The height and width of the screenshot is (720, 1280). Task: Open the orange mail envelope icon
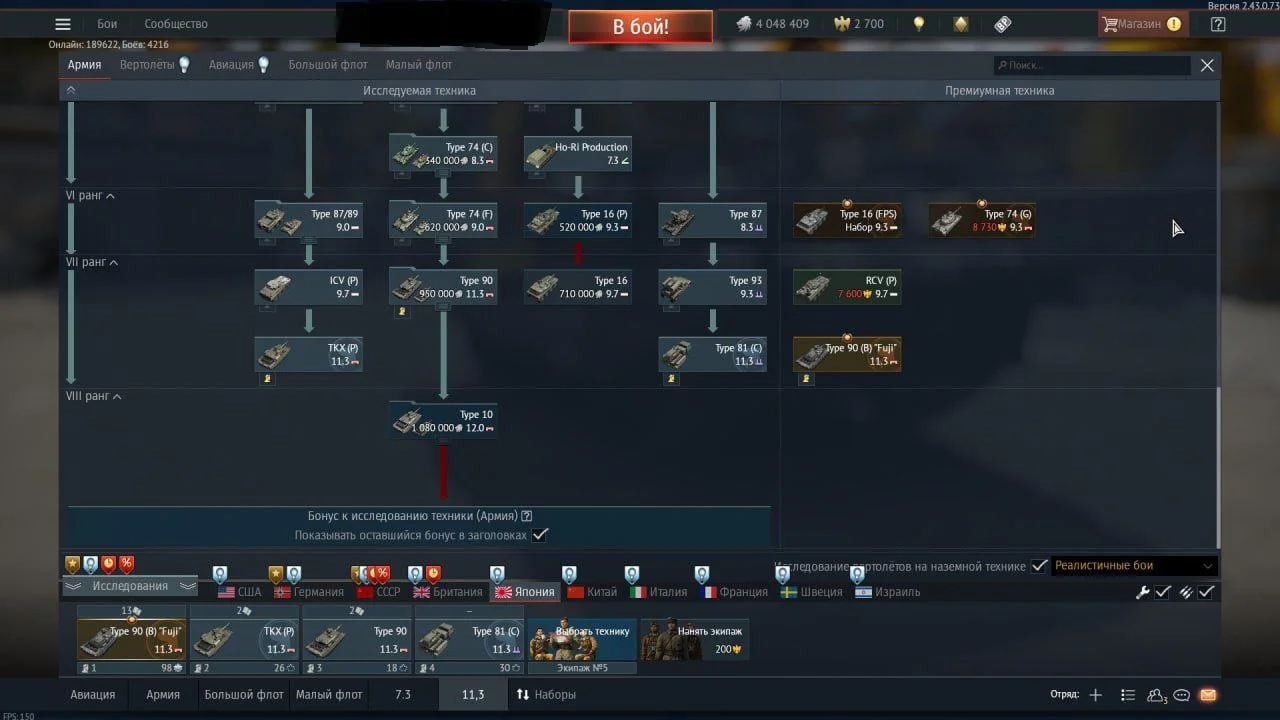(1208, 695)
